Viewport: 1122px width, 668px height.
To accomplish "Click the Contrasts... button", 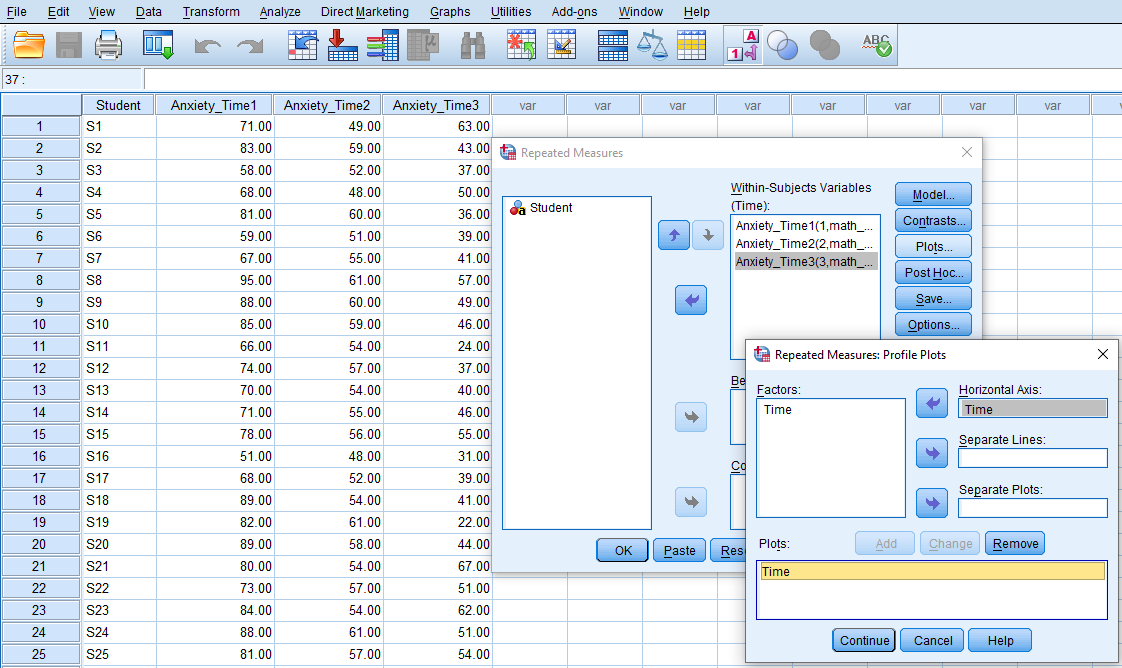I will pyautogui.click(x=933, y=221).
